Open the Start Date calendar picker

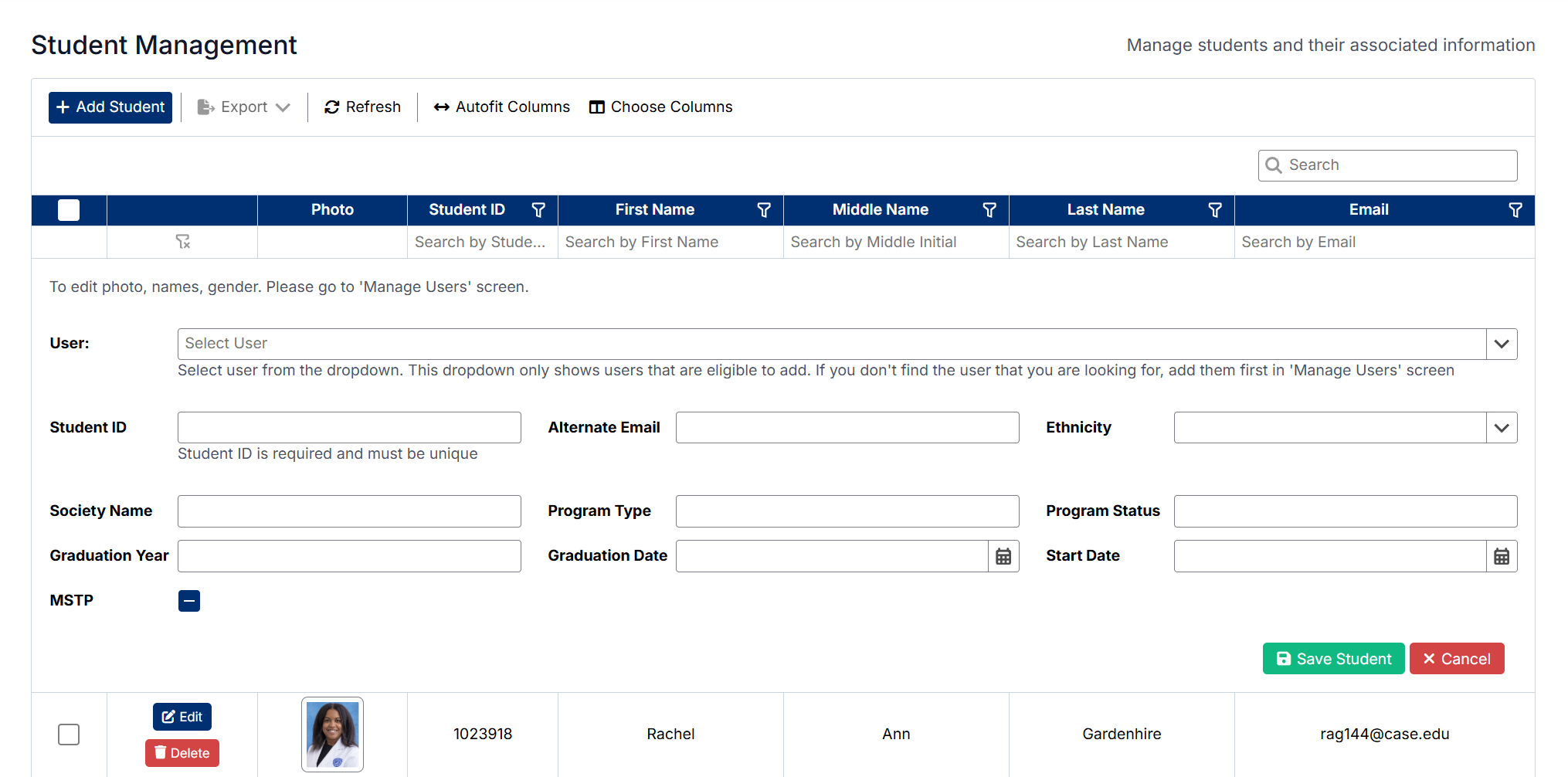click(1502, 556)
